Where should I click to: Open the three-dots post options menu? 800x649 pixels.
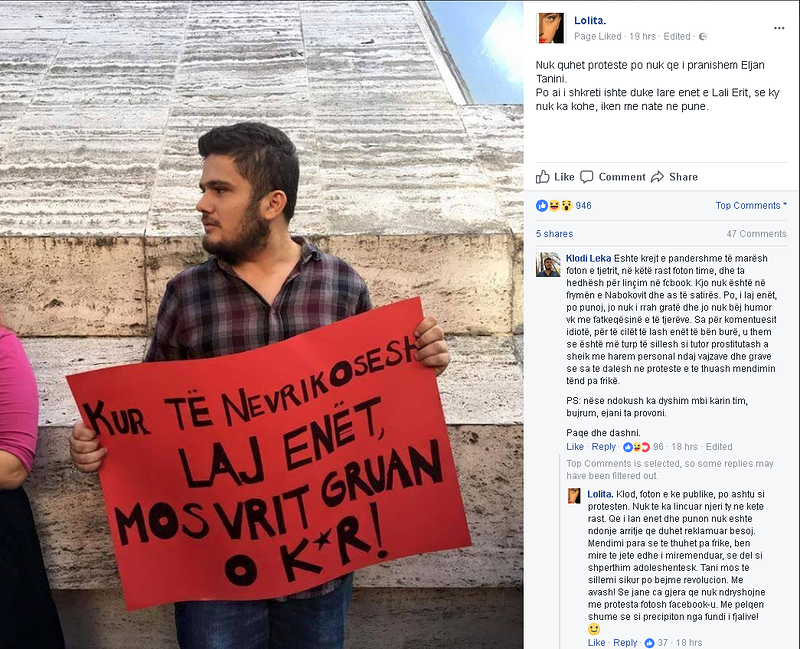[779, 28]
